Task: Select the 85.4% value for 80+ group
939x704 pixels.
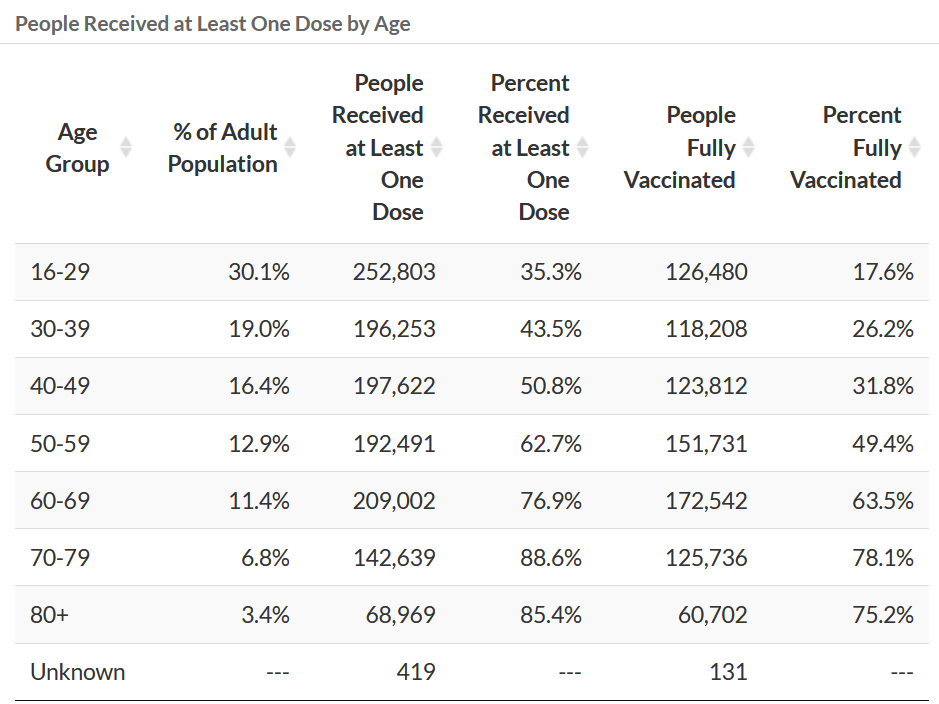Action: 553,615
